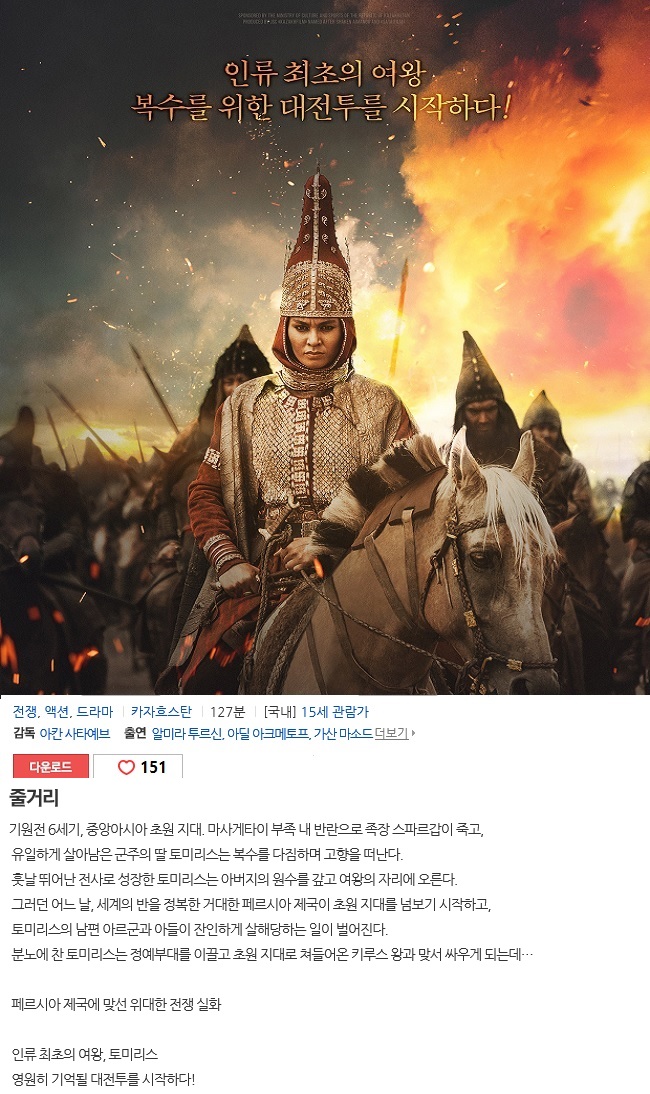Click the movie poster image

[x=325, y=347]
